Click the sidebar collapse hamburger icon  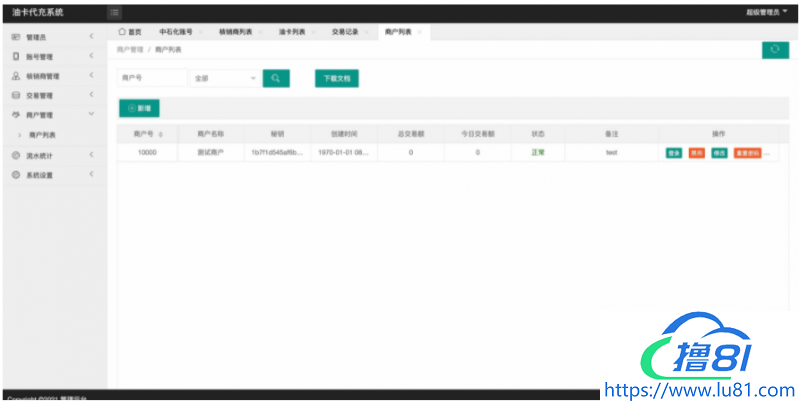(x=115, y=12)
